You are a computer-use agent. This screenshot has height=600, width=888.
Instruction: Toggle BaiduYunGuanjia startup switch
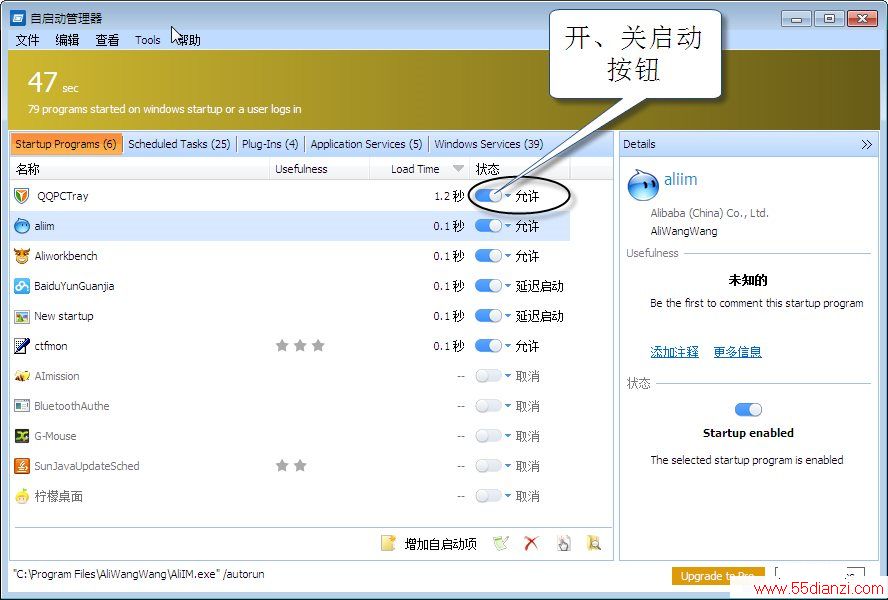tap(488, 286)
